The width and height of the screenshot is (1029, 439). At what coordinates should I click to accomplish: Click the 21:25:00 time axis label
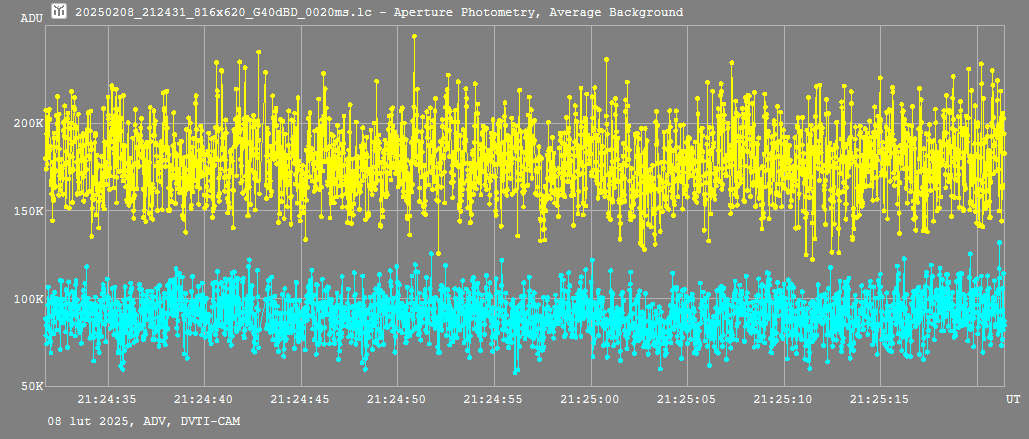pos(591,399)
